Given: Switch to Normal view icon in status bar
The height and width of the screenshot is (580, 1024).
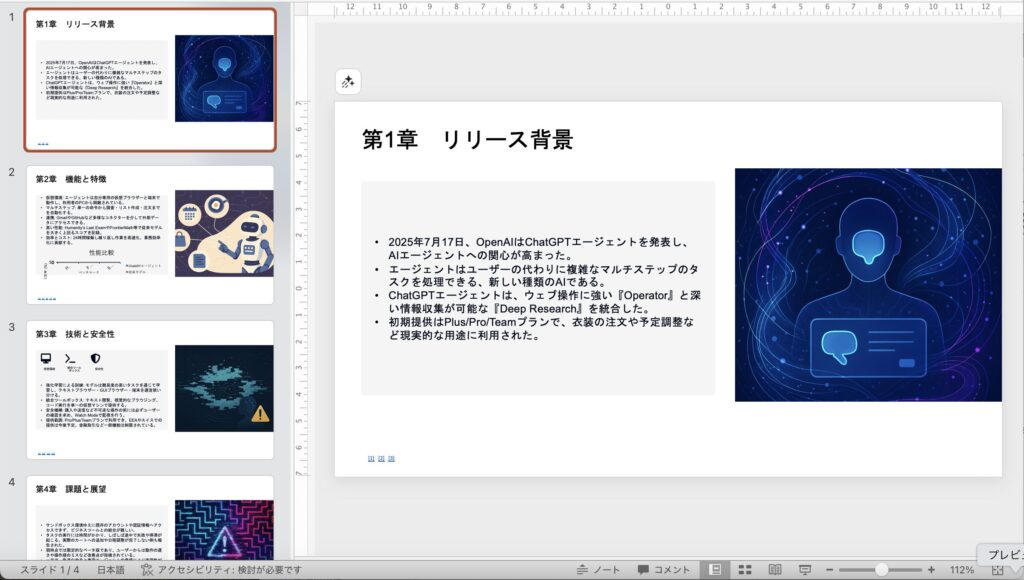Looking at the screenshot, I should point(715,570).
